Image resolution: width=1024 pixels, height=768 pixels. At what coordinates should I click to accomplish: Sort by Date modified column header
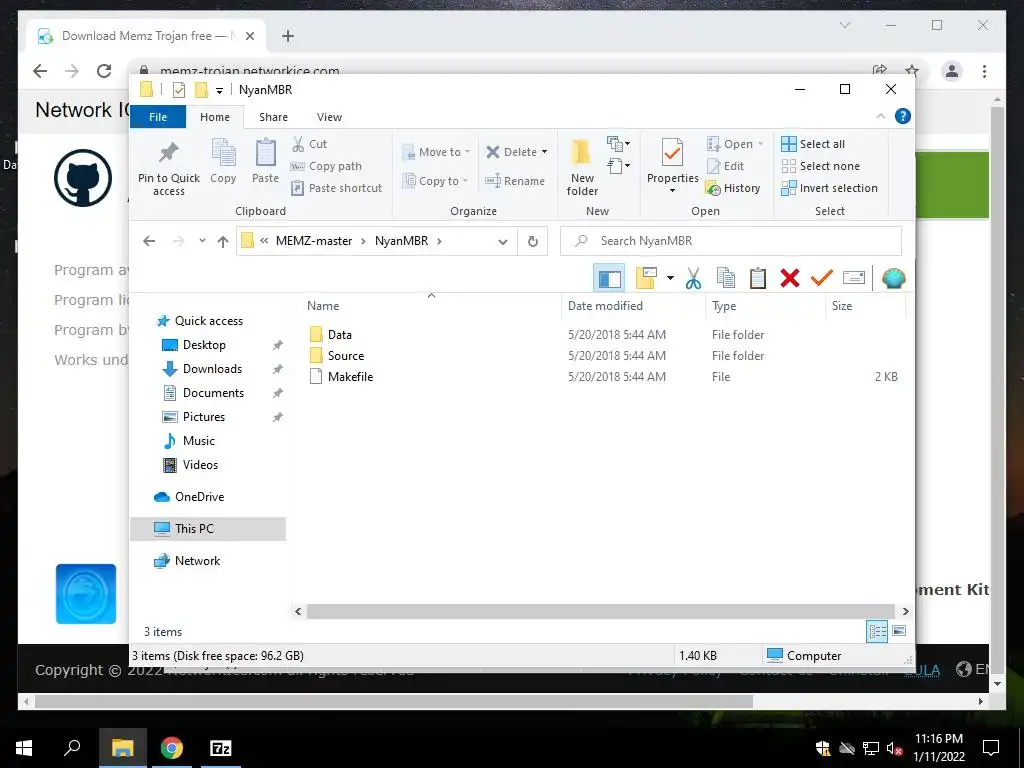(605, 306)
